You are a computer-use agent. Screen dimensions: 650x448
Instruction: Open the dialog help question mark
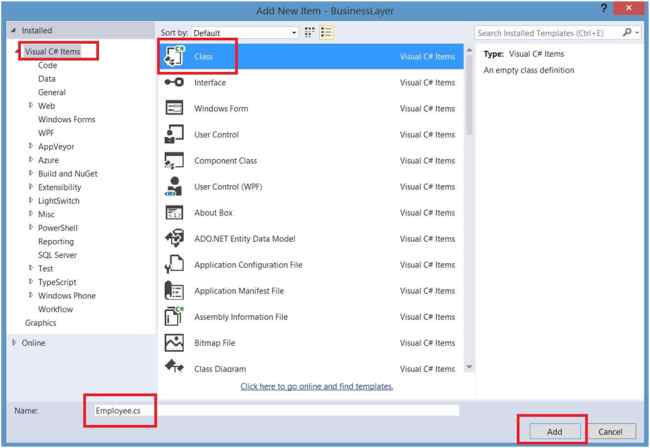604,8
